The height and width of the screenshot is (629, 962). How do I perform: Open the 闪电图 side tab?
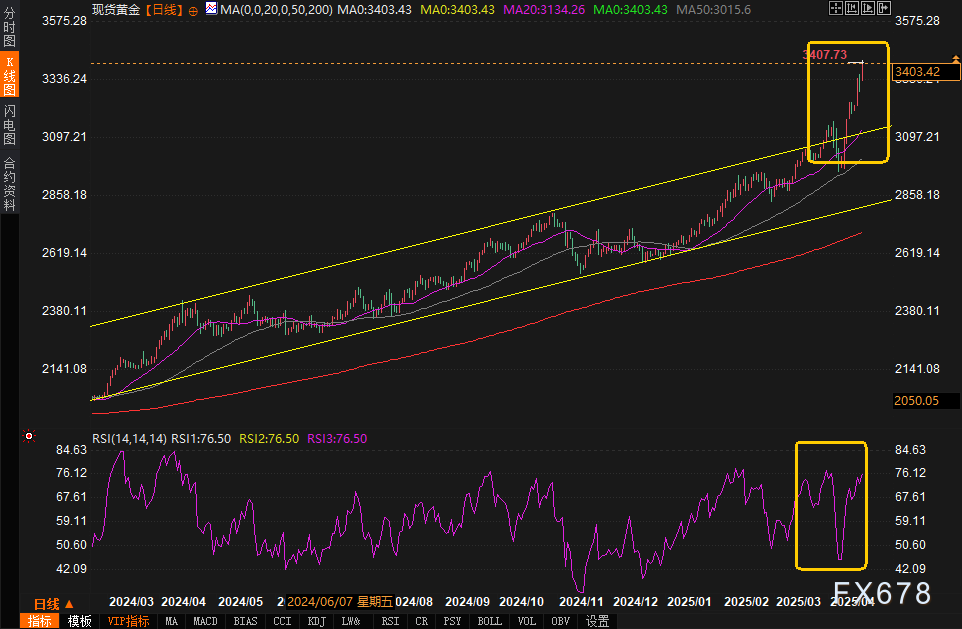click(9, 124)
